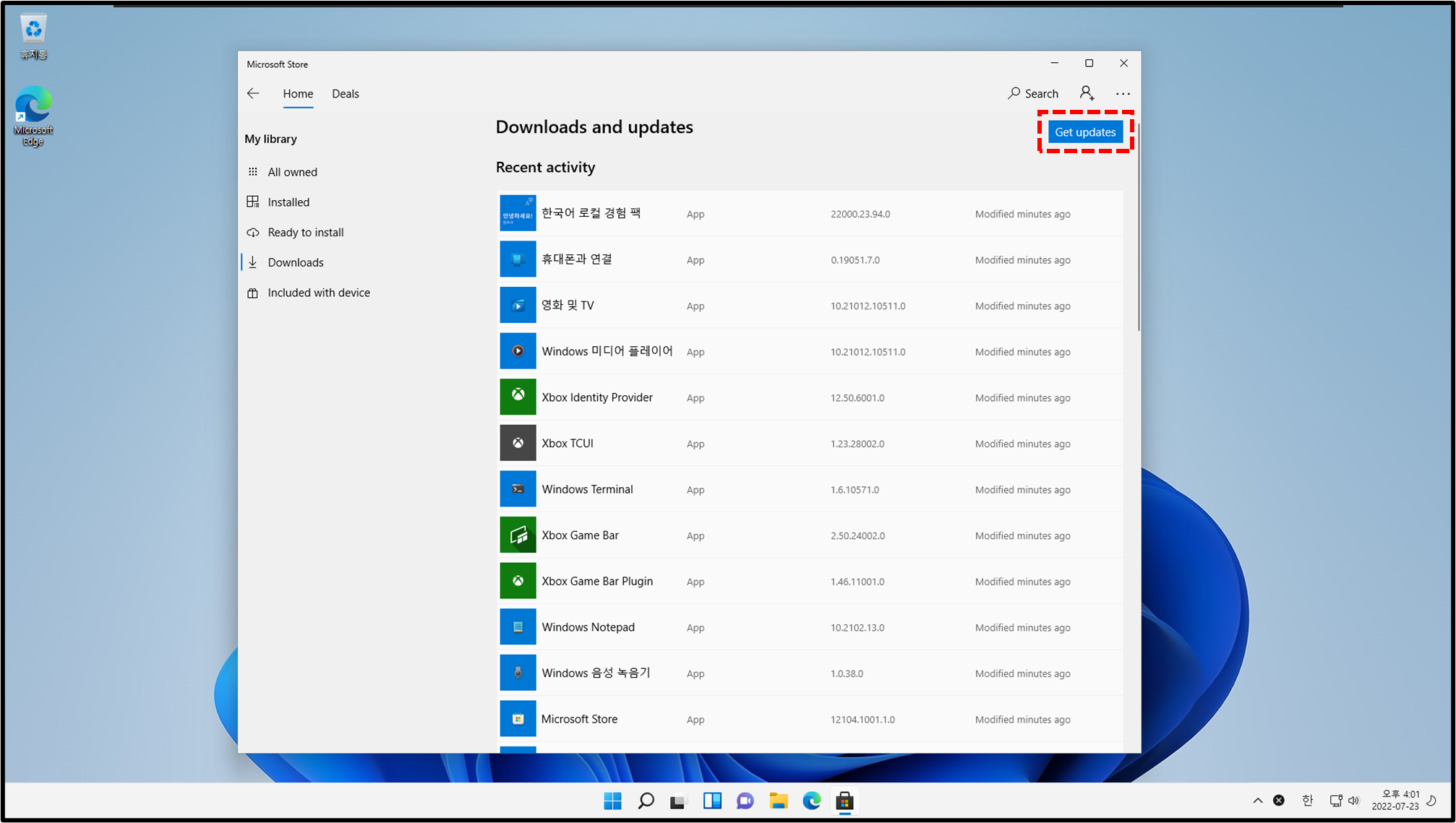Switch to the Deals tab
The height and width of the screenshot is (823, 1456).
point(346,94)
